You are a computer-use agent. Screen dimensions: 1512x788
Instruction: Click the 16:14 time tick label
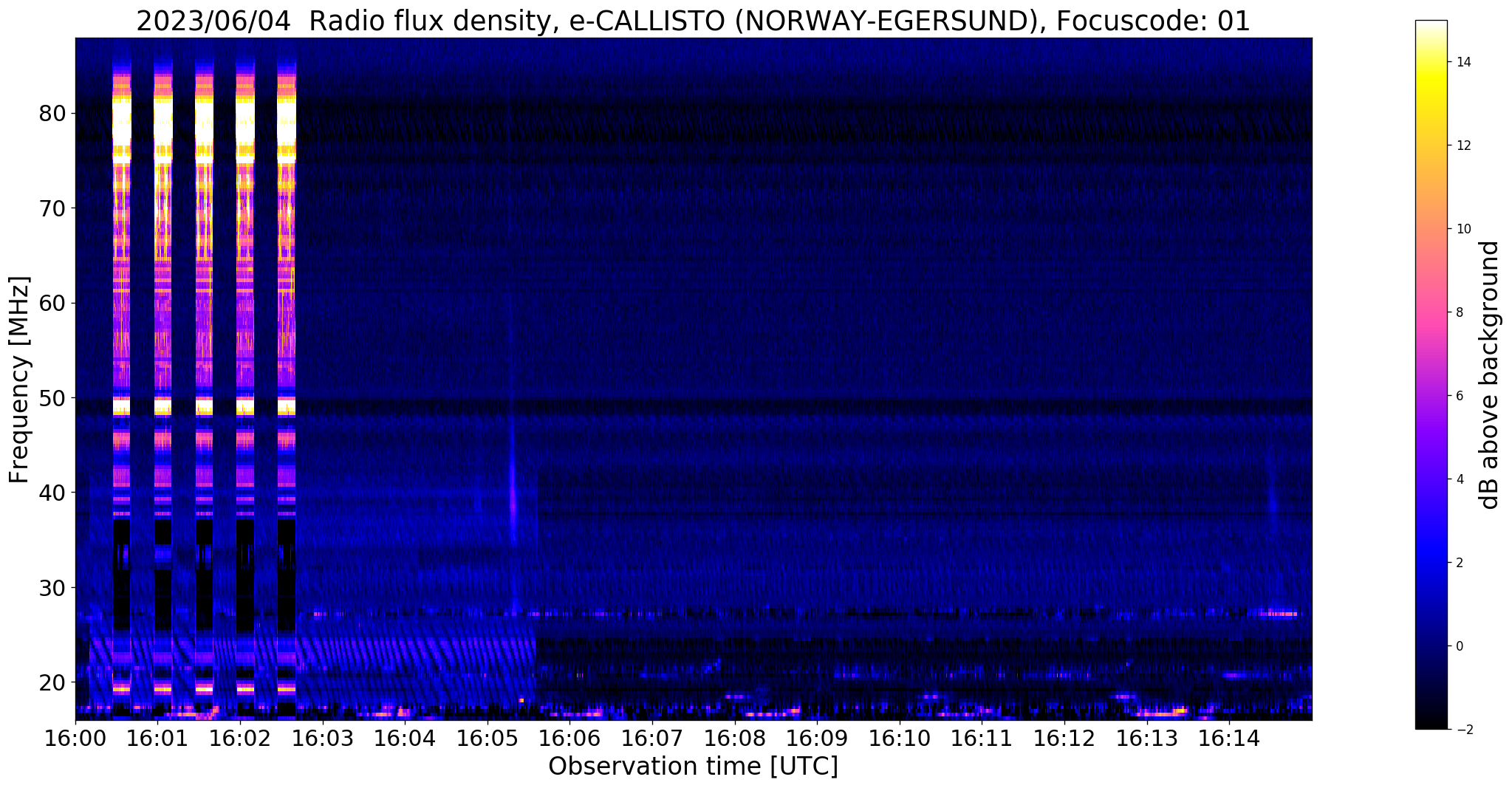click(1230, 738)
